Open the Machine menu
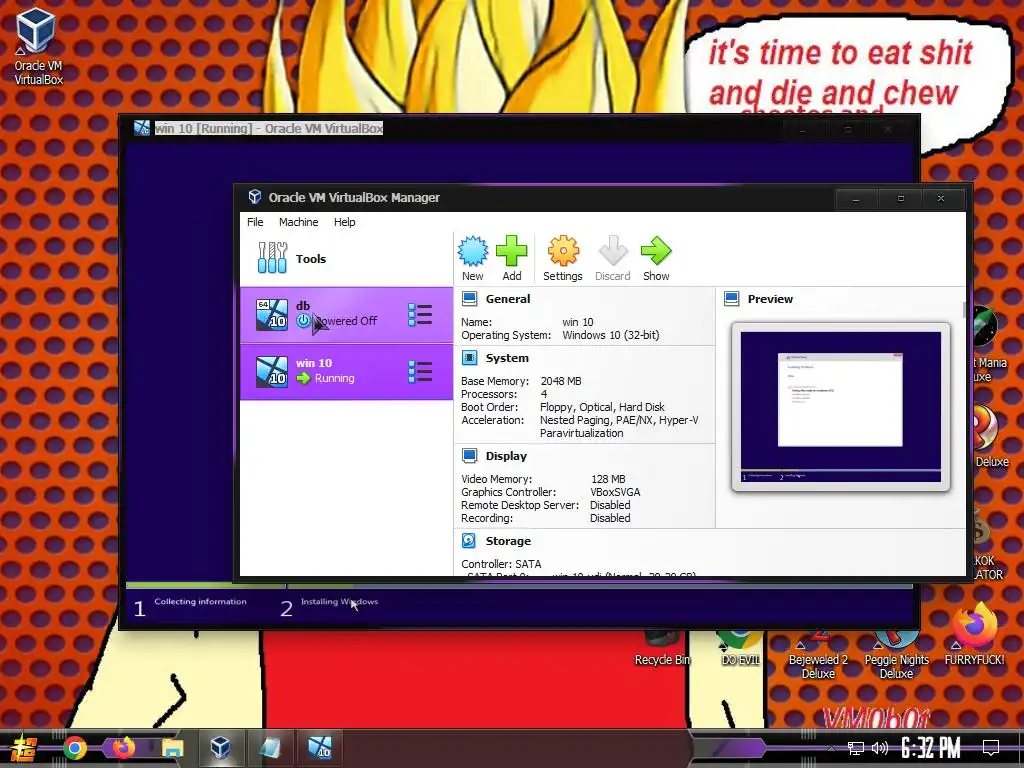The width and height of the screenshot is (1024, 768). click(298, 222)
